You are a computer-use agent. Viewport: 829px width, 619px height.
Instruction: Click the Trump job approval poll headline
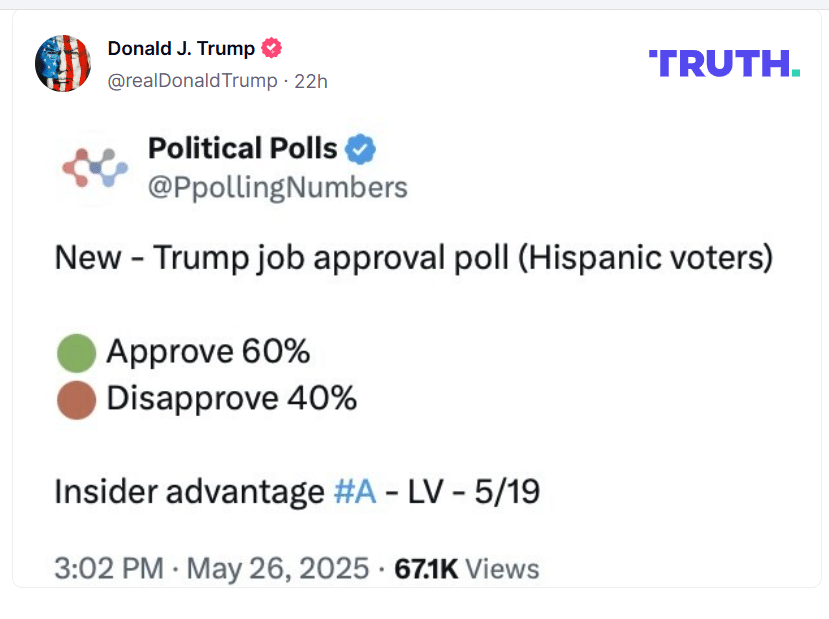[x=414, y=258]
